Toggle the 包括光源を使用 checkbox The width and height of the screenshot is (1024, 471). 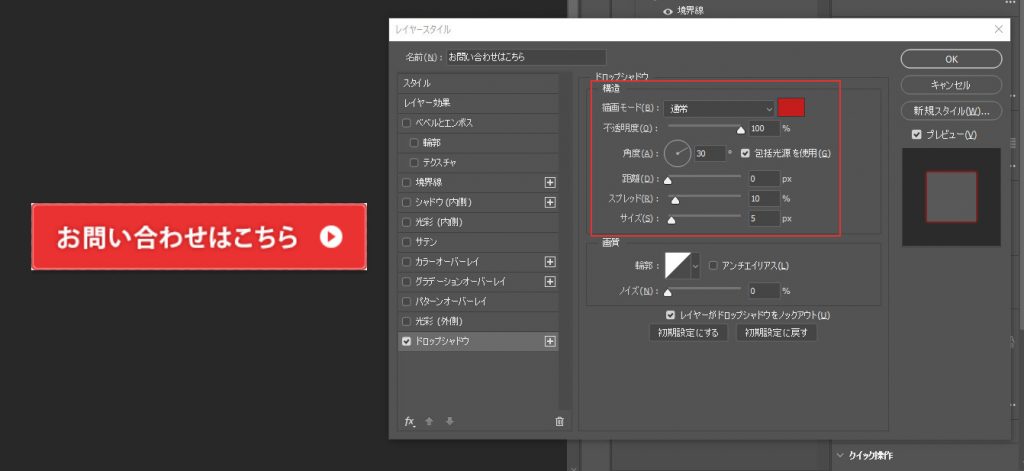click(745, 153)
